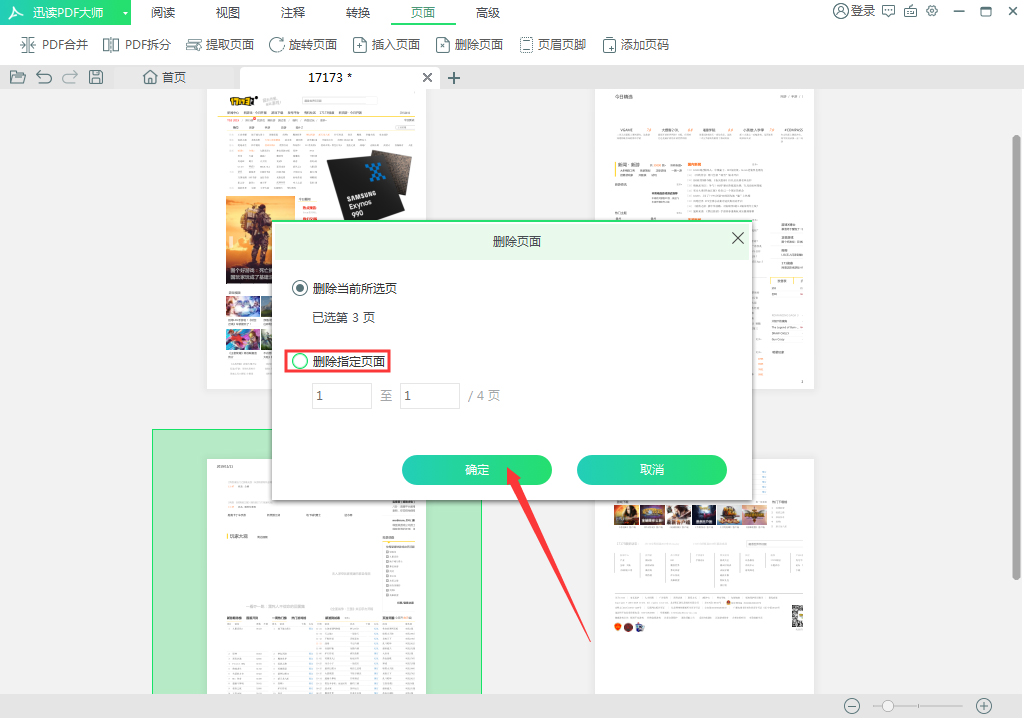Screen dimensions: 1024x720
Task: Click the start page number input field
Action: (x=341, y=396)
